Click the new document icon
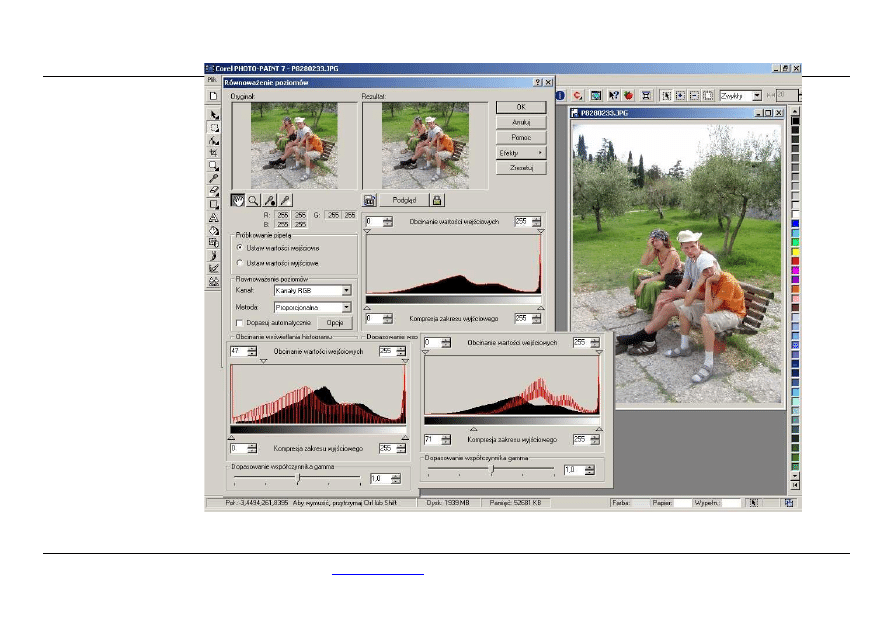This screenshot has width=893, height=629. point(213,95)
